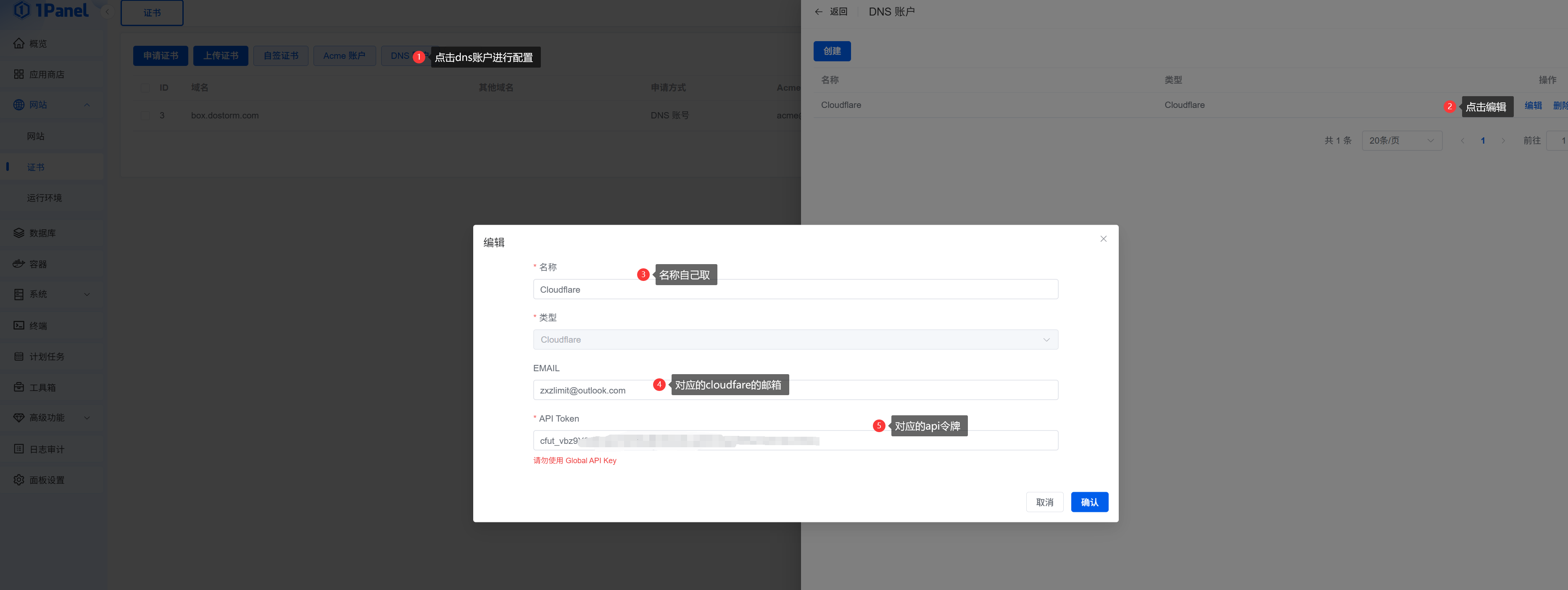Open the Acme 账户 button
The width and height of the screenshot is (1568, 590).
pyautogui.click(x=345, y=56)
